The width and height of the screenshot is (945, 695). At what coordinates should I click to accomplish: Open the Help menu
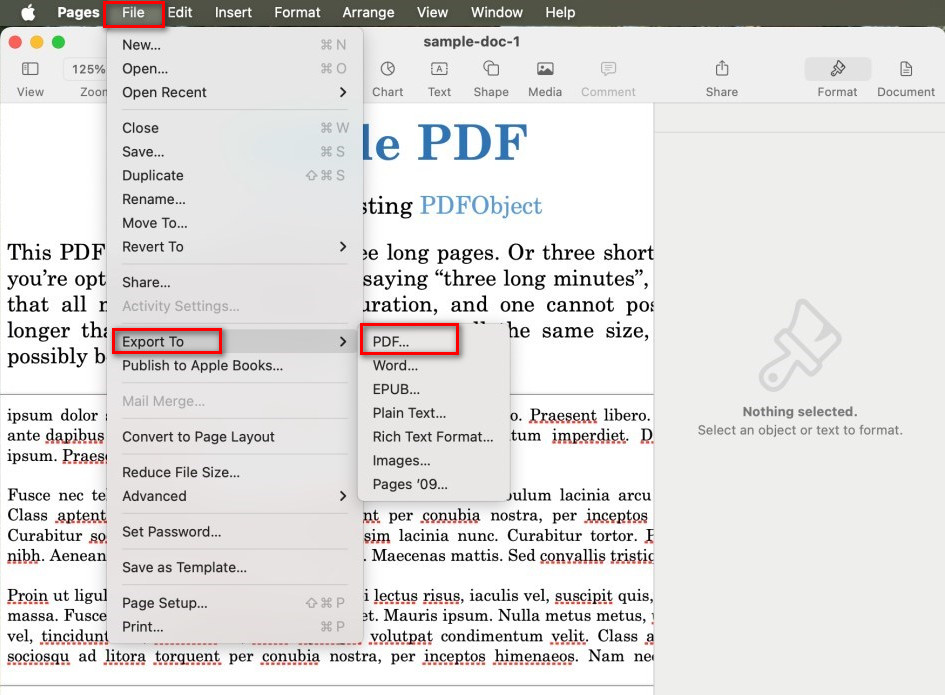coord(559,12)
